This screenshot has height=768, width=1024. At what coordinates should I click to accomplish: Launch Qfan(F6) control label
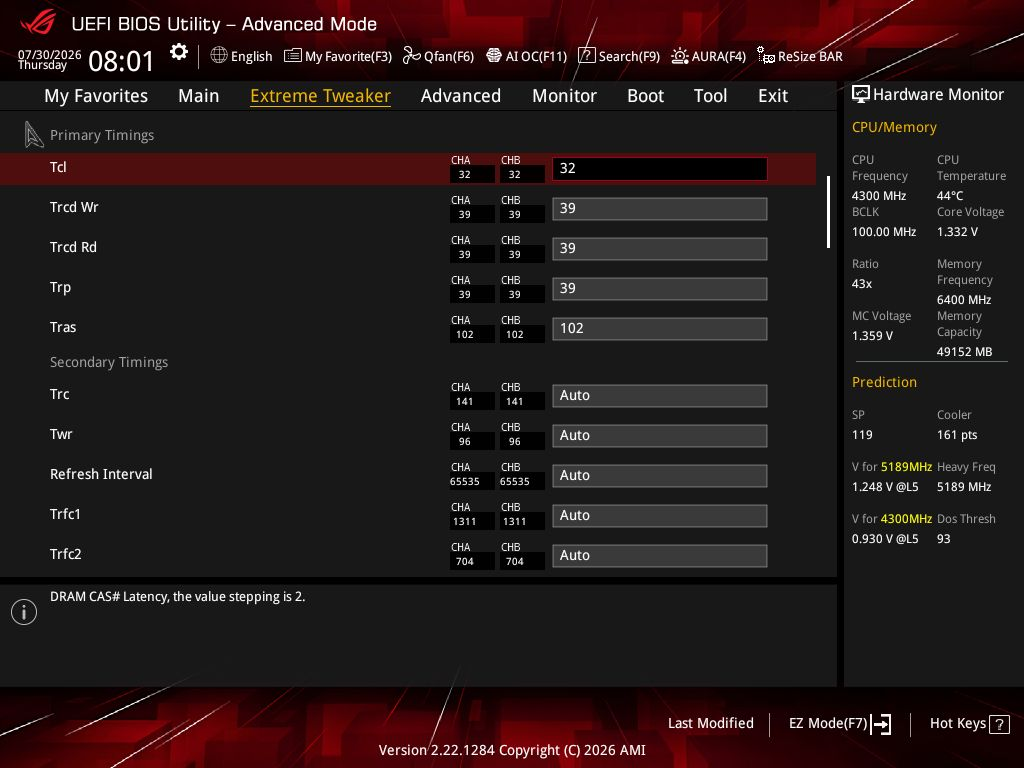449,56
